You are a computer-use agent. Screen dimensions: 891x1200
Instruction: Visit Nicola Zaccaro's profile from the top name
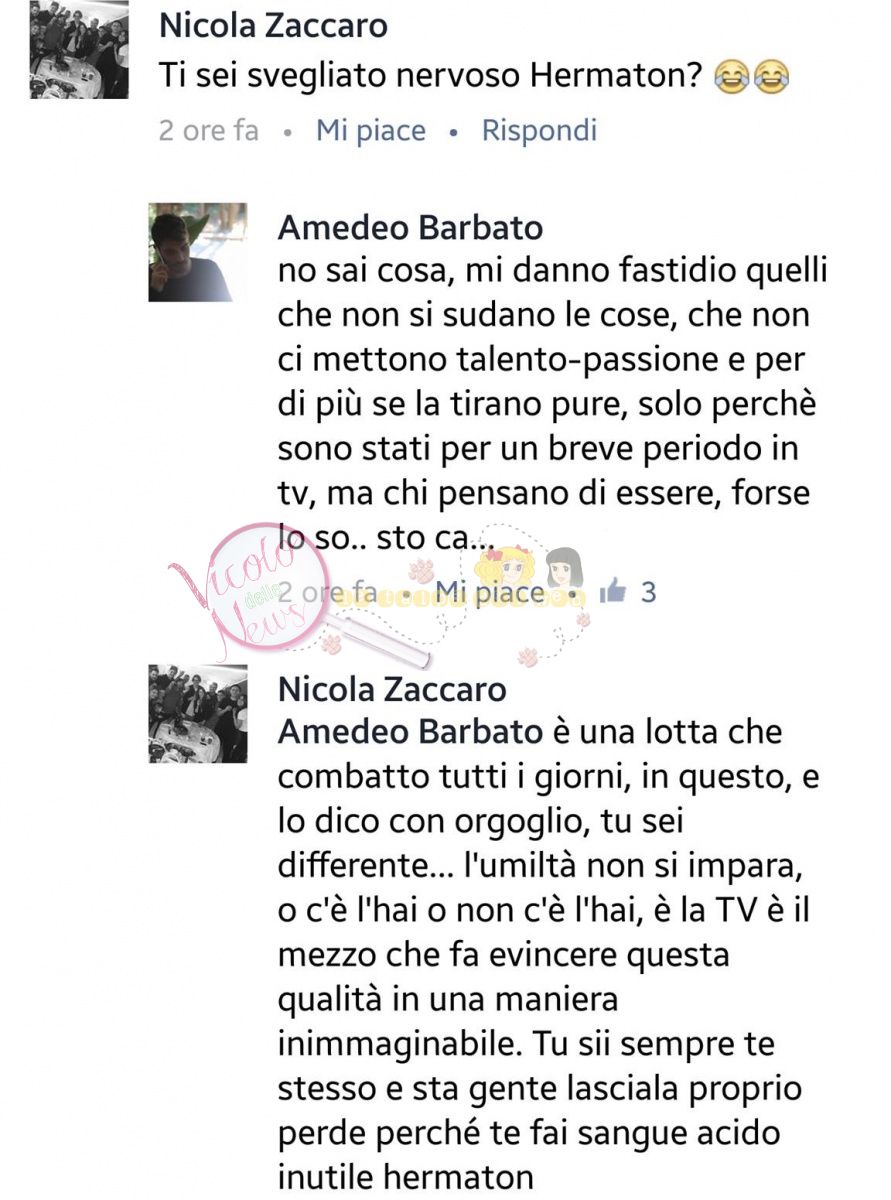(273, 25)
